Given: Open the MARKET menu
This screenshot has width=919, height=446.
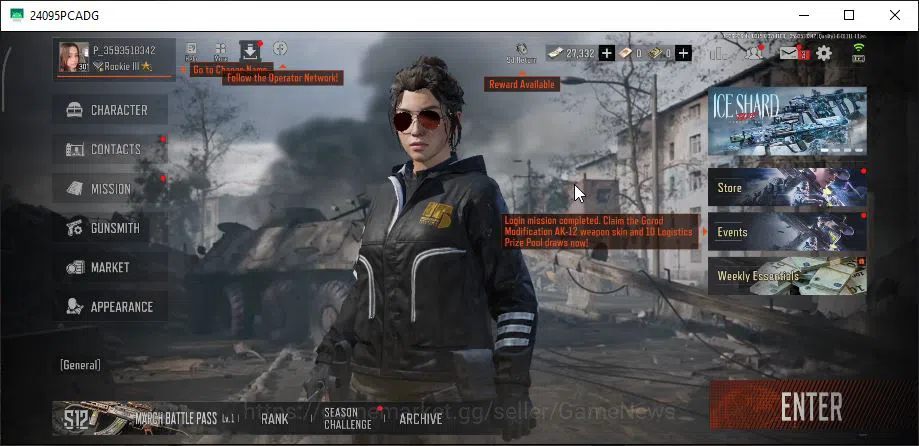Looking at the screenshot, I should [110, 267].
